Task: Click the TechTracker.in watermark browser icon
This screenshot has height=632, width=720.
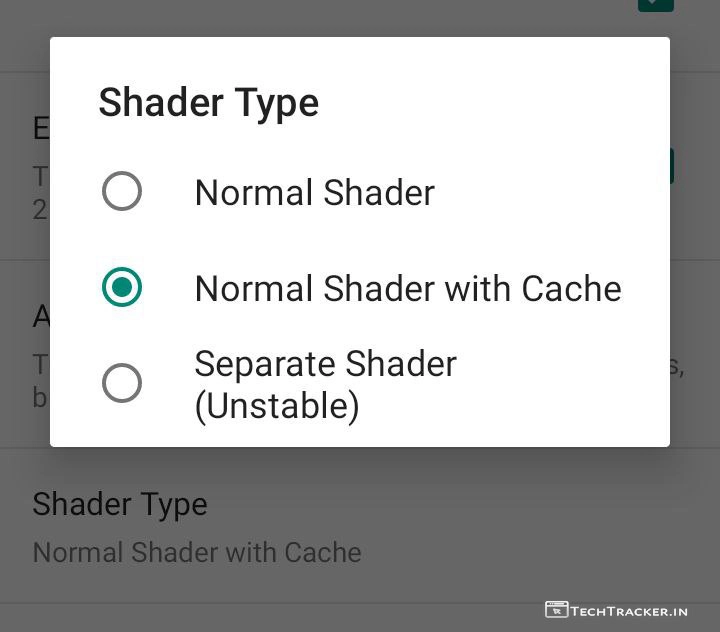Action: [x=556, y=609]
